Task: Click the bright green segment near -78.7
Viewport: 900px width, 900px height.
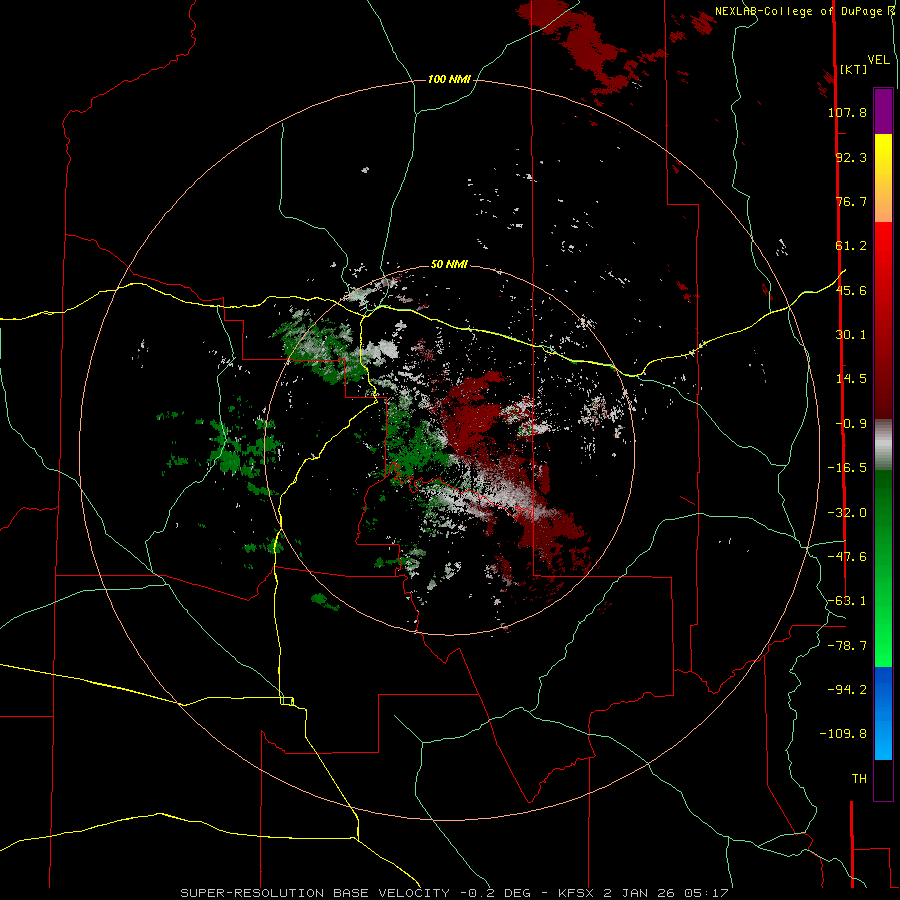Action: (x=883, y=646)
